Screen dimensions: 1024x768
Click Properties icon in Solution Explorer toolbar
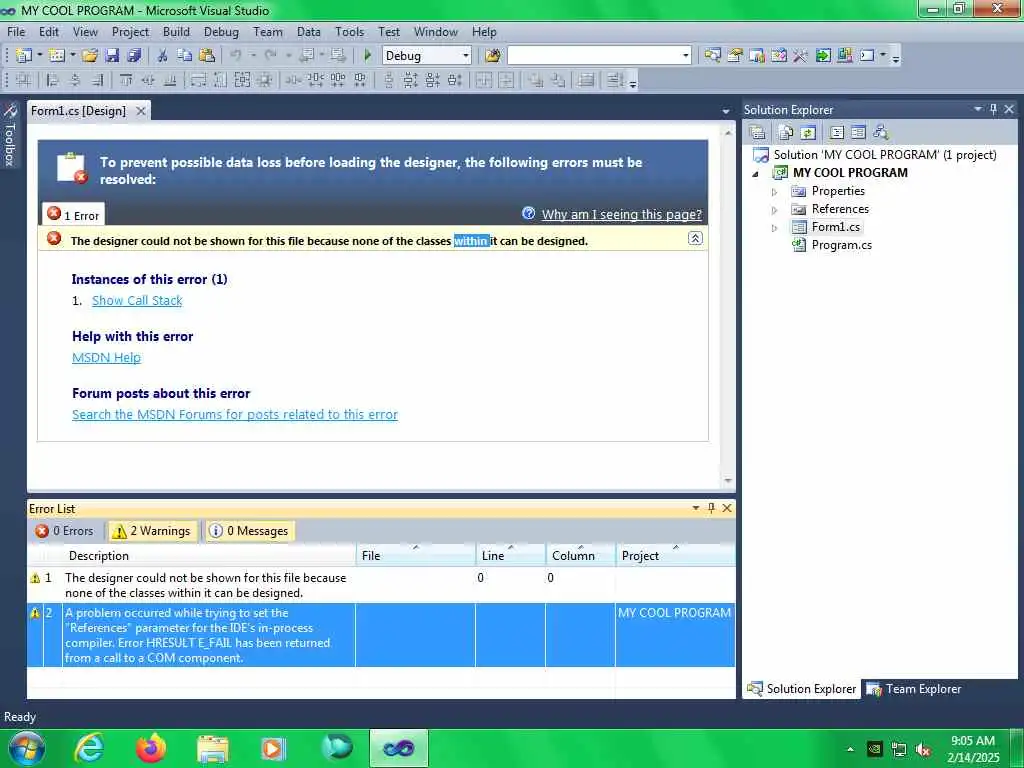click(758, 133)
